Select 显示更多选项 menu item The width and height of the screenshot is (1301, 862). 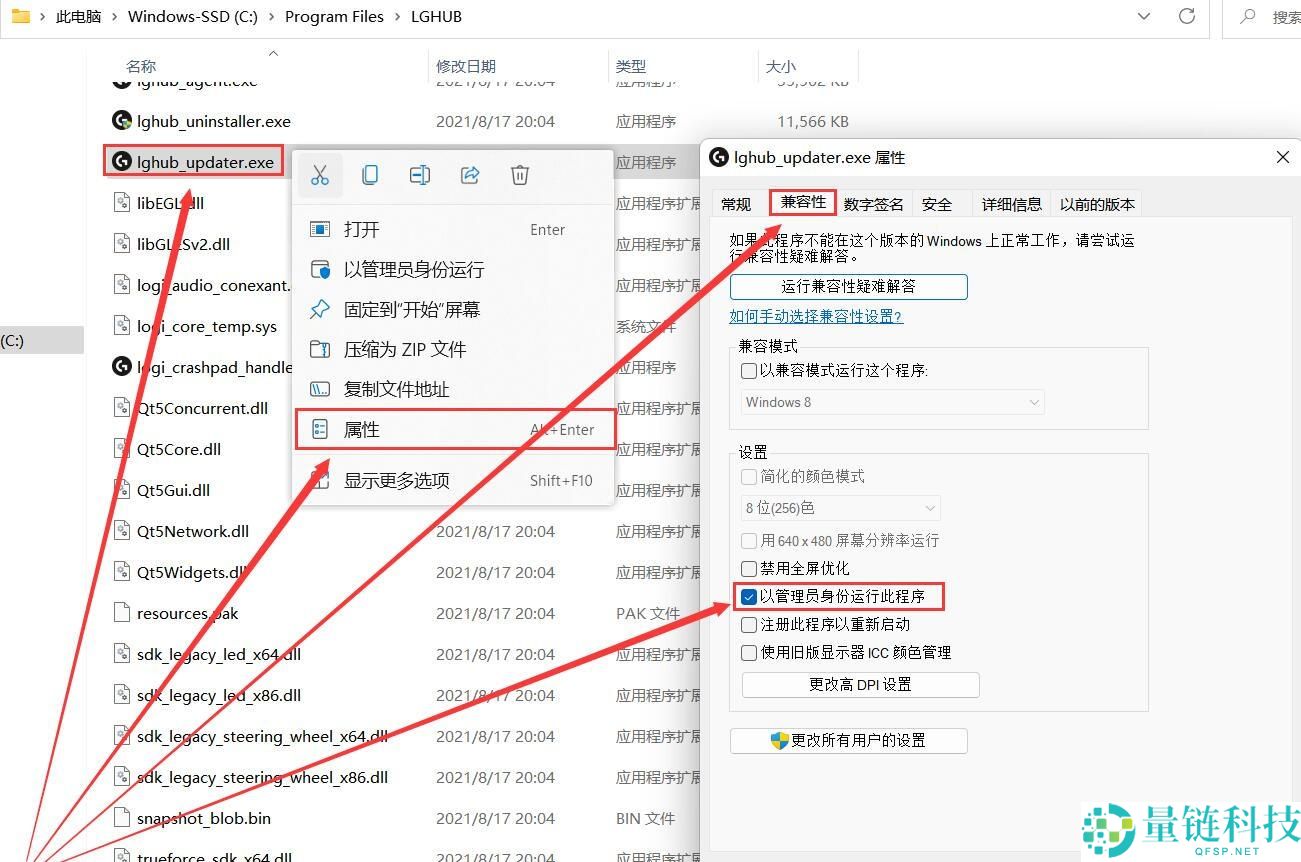point(453,480)
